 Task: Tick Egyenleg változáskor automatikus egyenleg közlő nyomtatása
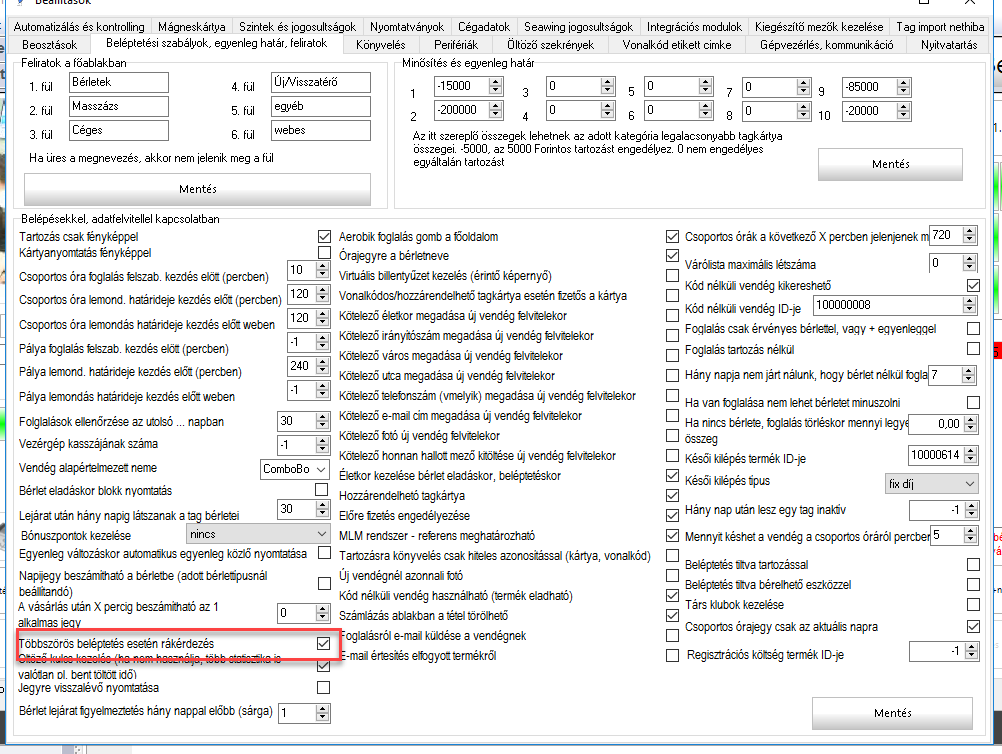[324, 553]
